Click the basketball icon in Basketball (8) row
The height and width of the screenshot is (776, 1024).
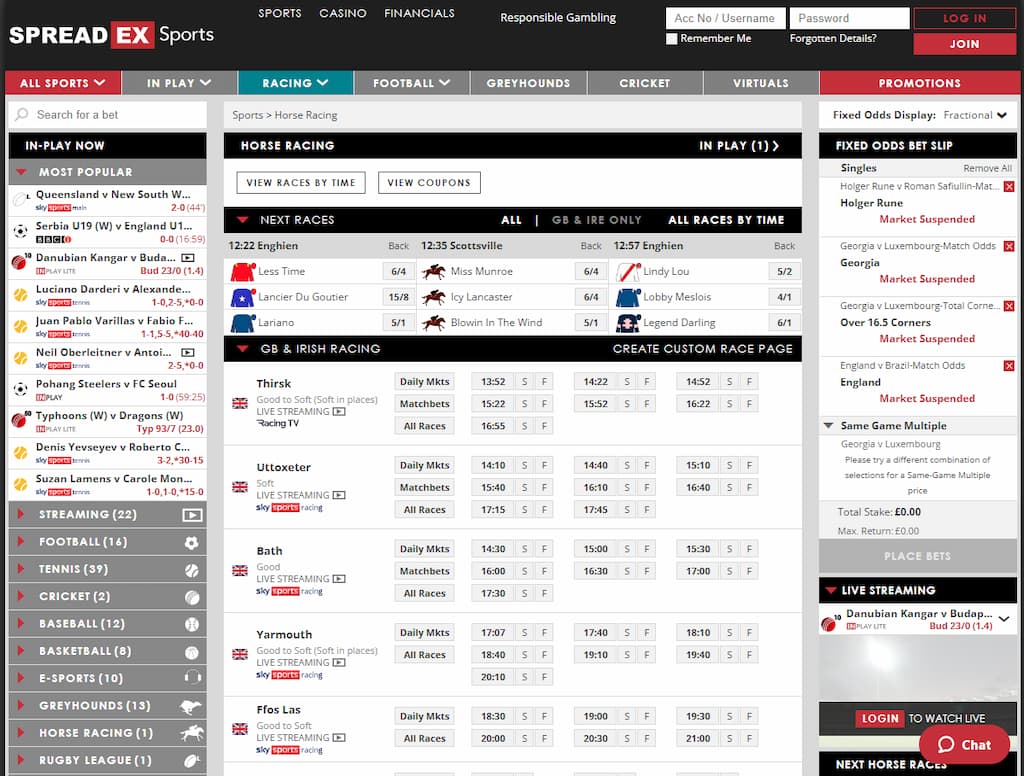(191, 652)
